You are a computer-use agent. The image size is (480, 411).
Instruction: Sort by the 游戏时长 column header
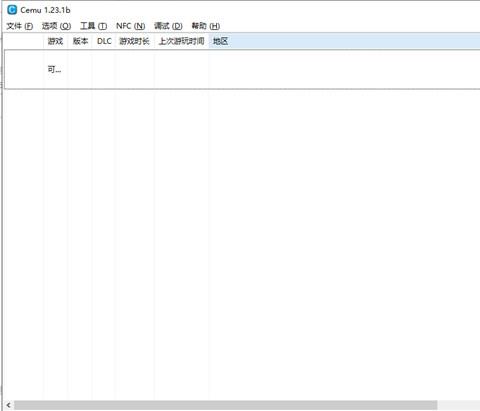coord(135,41)
